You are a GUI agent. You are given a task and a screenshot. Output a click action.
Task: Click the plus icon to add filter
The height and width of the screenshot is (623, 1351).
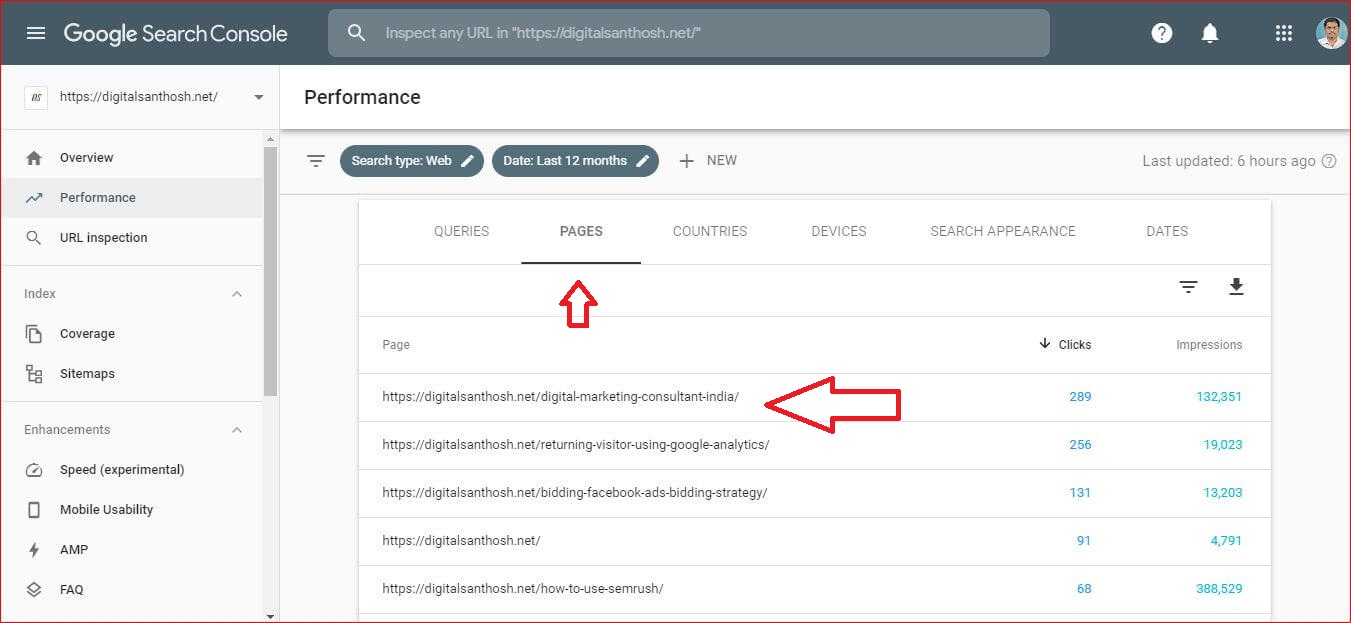[x=686, y=161]
